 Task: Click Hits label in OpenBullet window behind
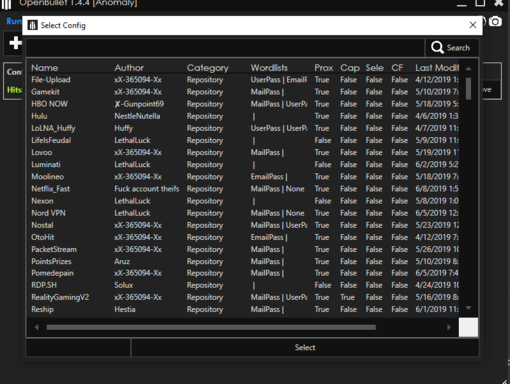[x=14, y=90]
